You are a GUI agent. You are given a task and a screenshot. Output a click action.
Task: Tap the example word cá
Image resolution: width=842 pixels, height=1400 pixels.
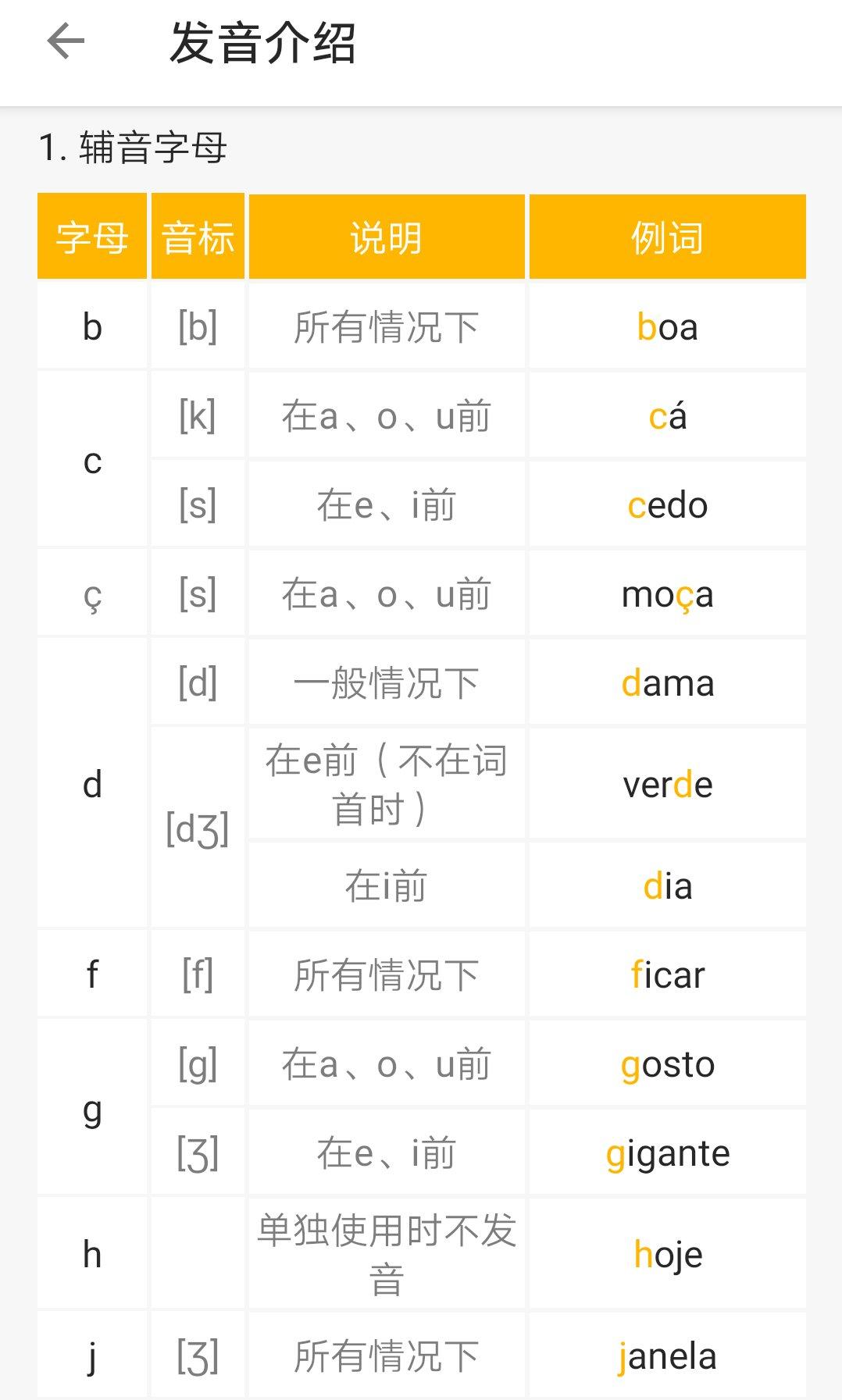[x=668, y=416]
